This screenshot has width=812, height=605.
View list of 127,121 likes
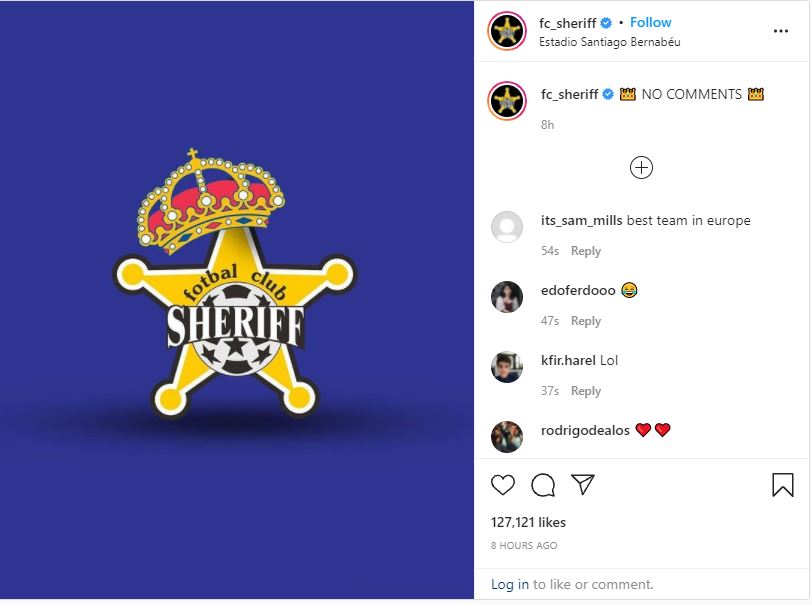(x=528, y=522)
